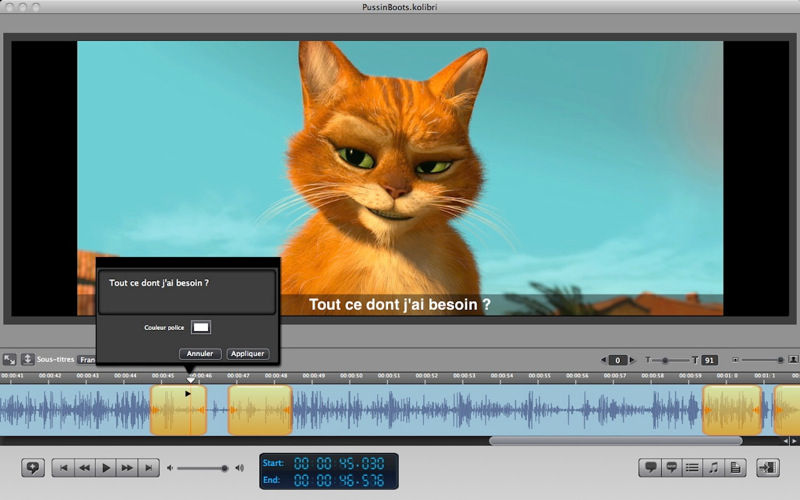Image resolution: width=800 pixels, height=500 pixels.
Task: Play the video
Action: [x=106, y=467]
